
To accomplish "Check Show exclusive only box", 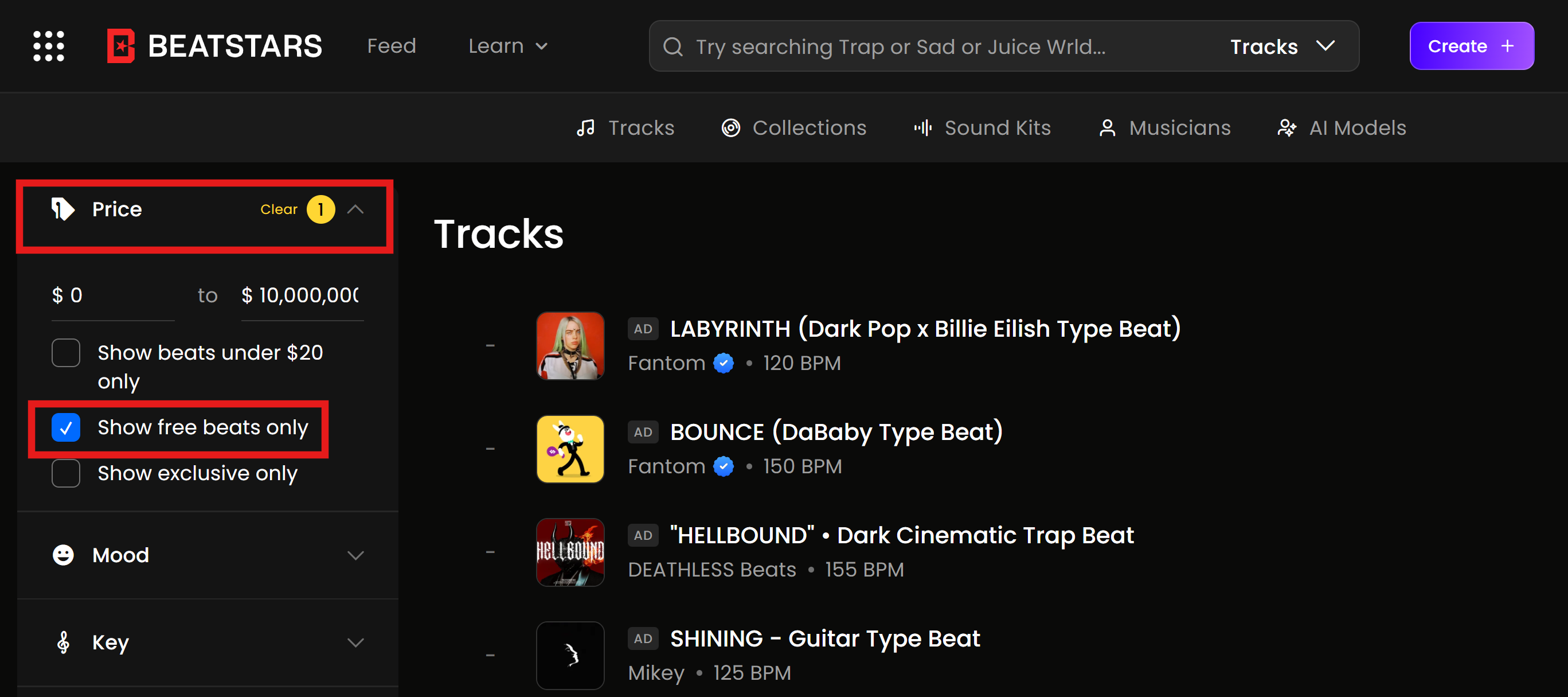I will [x=66, y=473].
